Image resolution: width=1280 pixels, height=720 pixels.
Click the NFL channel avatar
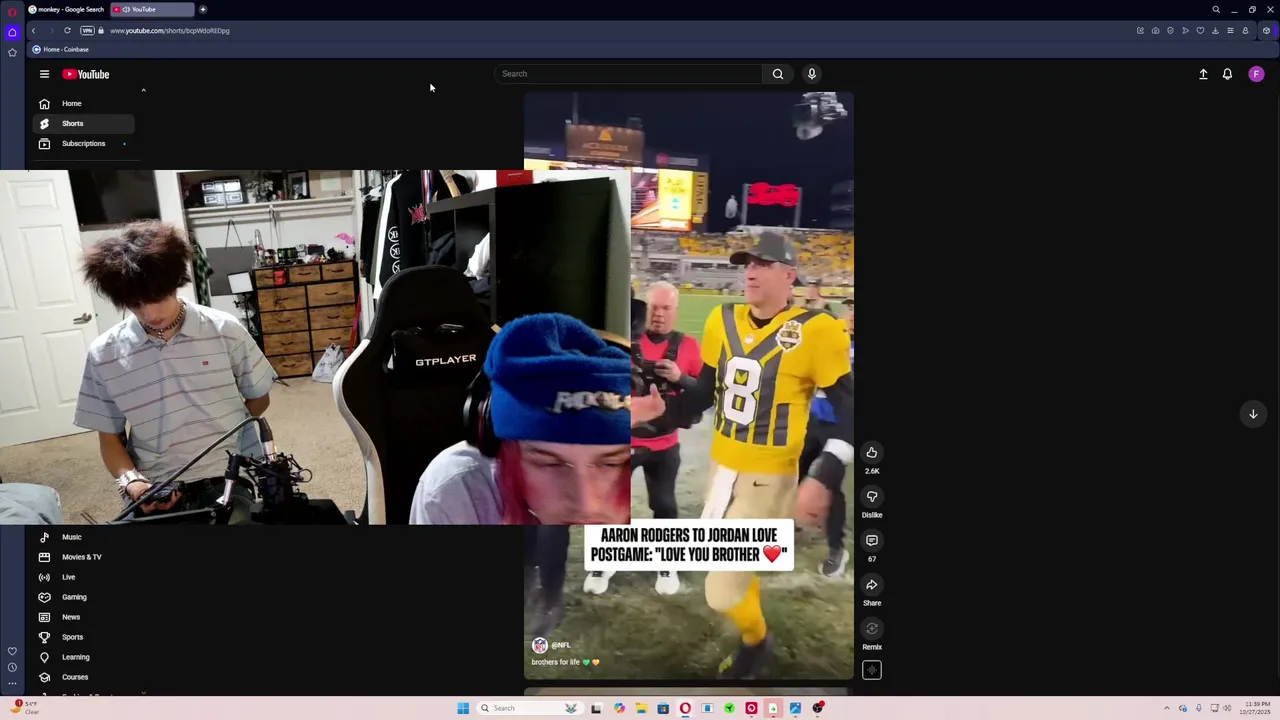(x=540, y=645)
